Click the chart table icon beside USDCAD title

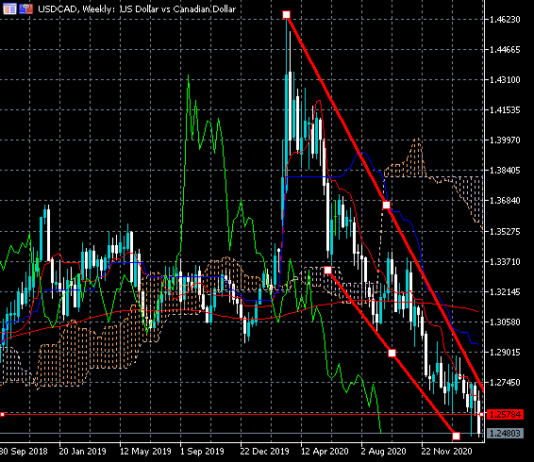pyautogui.click(x=10, y=9)
